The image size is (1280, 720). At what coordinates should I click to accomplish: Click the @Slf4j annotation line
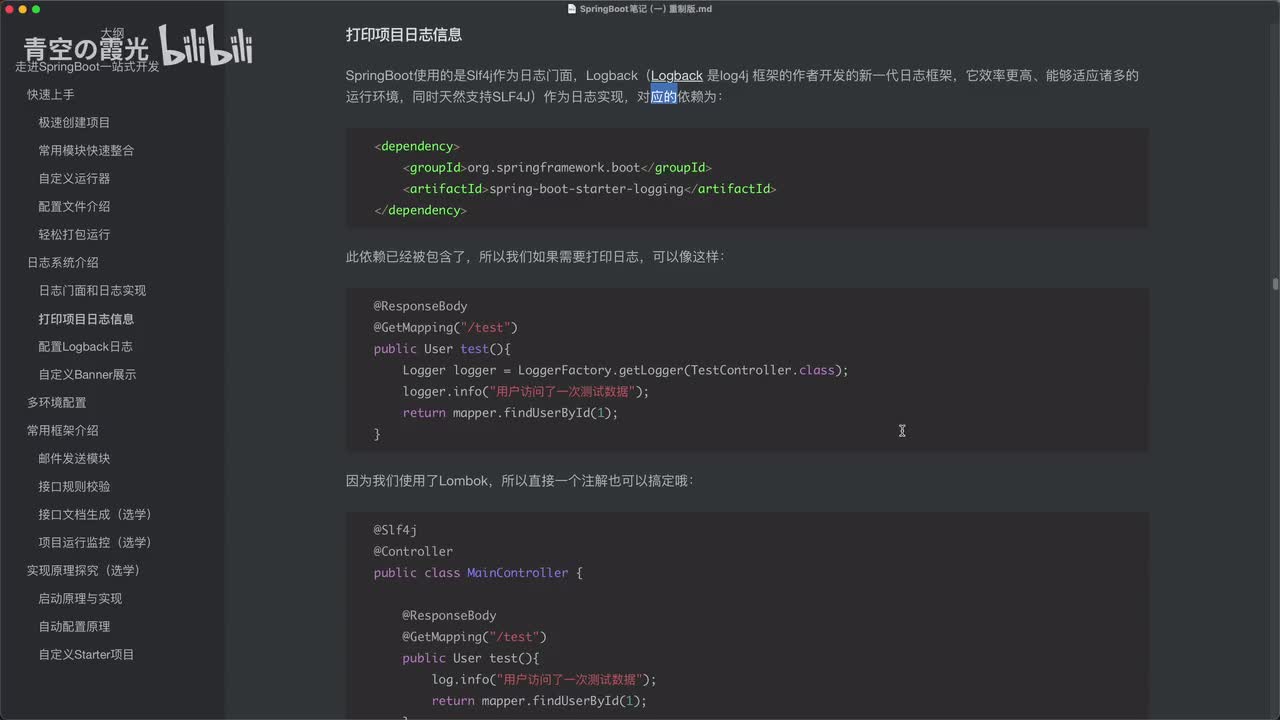(x=395, y=530)
